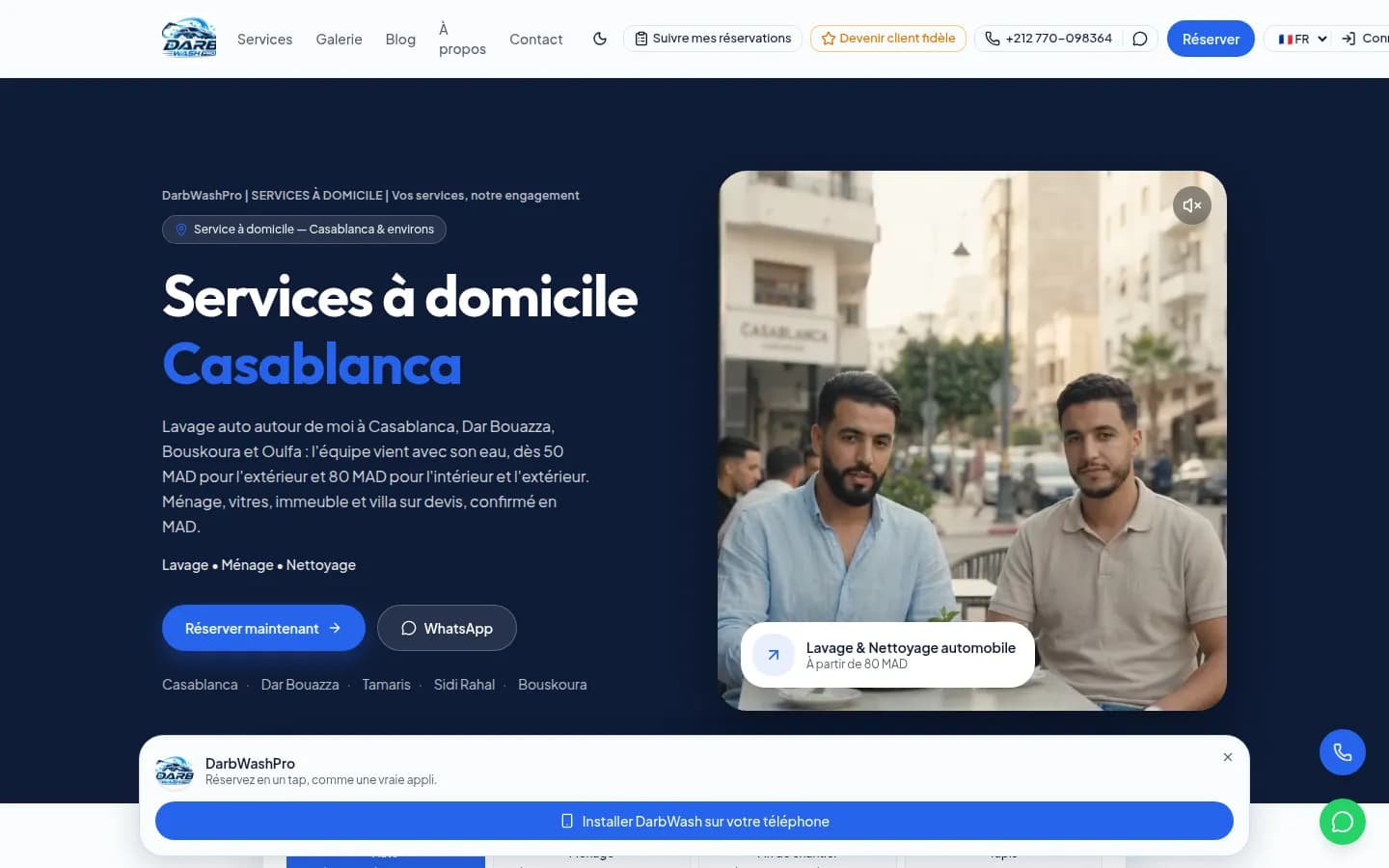Click the floating green chat button
The height and width of the screenshot is (868, 1389).
(1343, 822)
